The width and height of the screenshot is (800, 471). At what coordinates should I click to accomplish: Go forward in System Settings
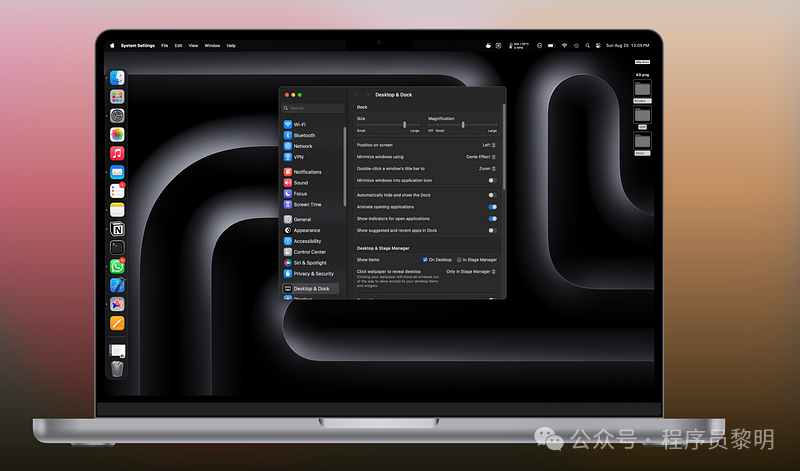[367, 95]
